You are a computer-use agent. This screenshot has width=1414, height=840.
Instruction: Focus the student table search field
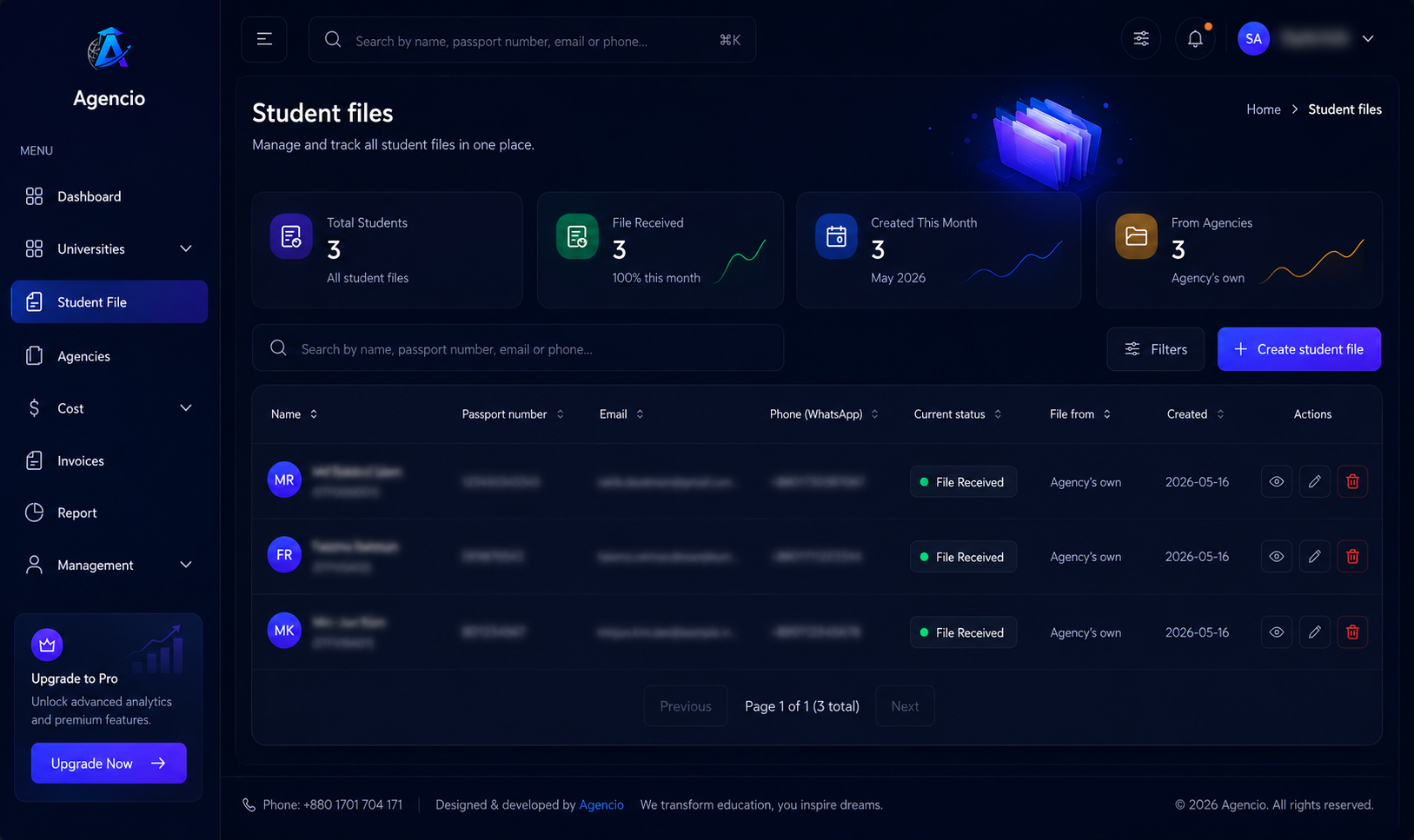pyautogui.click(x=518, y=348)
